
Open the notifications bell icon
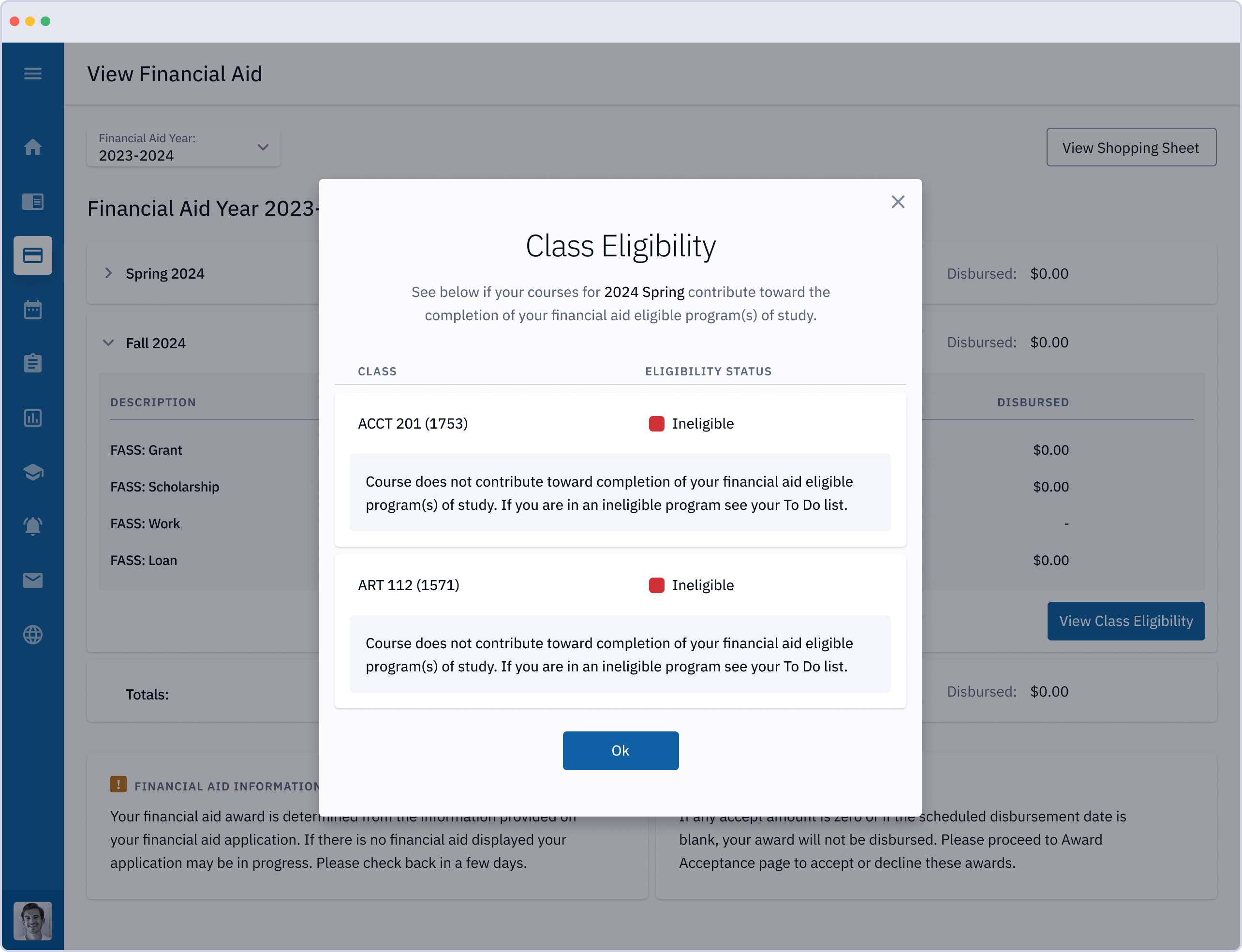pos(33,526)
